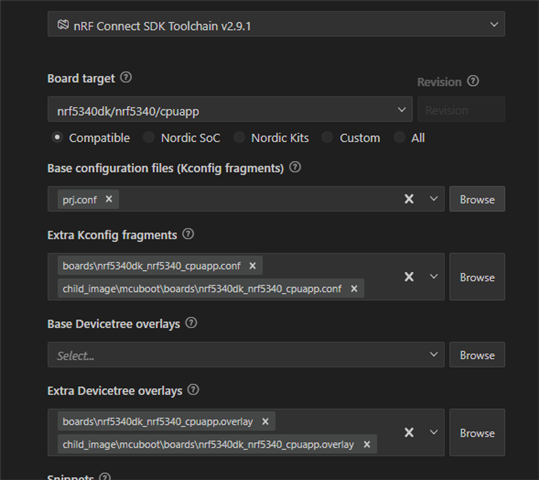Click the Revision input field
The image size is (539, 480).
click(x=461, y=110)
